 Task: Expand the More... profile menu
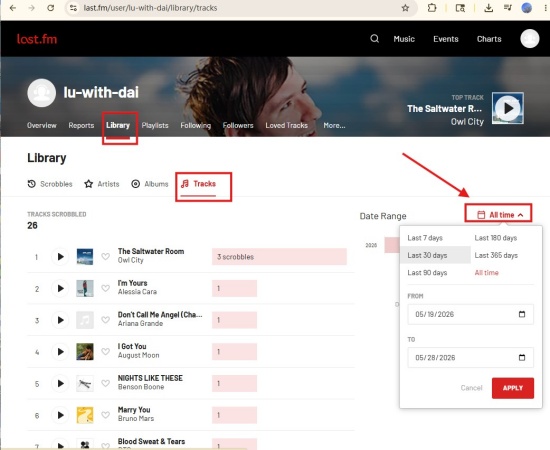pyautogui.click(x=334, y=125)
